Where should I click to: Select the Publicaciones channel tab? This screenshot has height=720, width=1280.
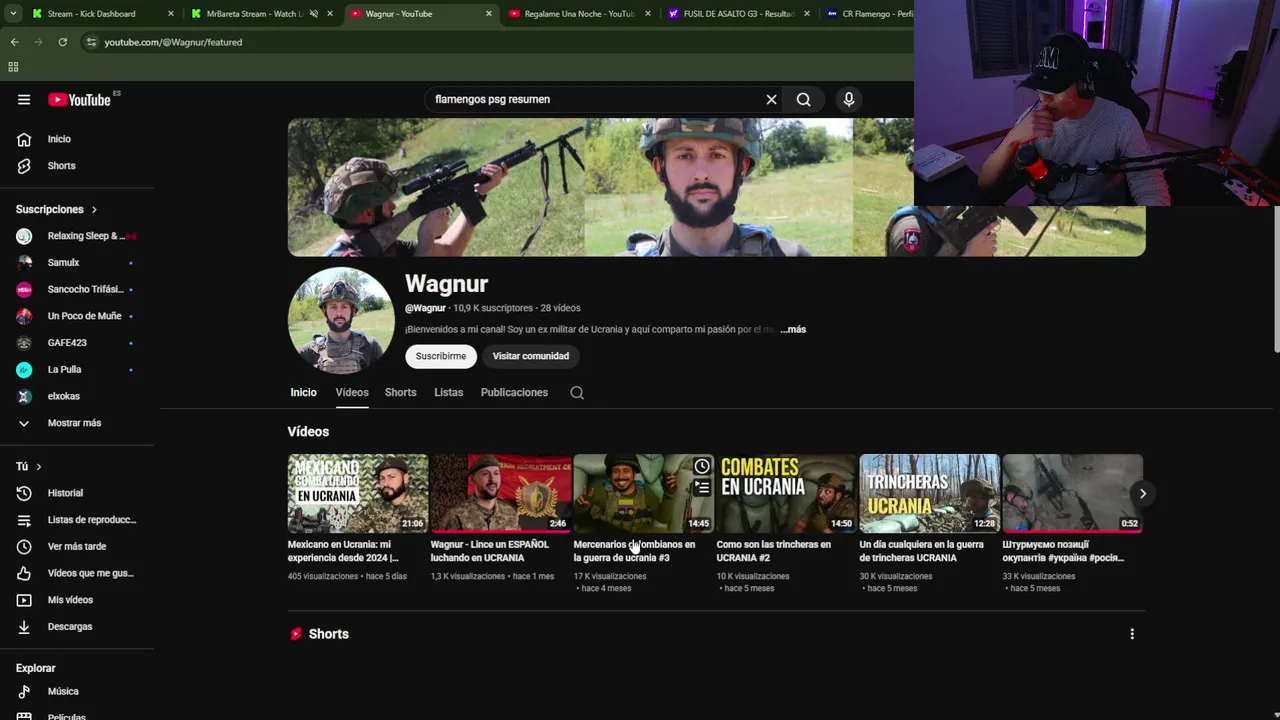pyautogui.click(x=514, y=393)
